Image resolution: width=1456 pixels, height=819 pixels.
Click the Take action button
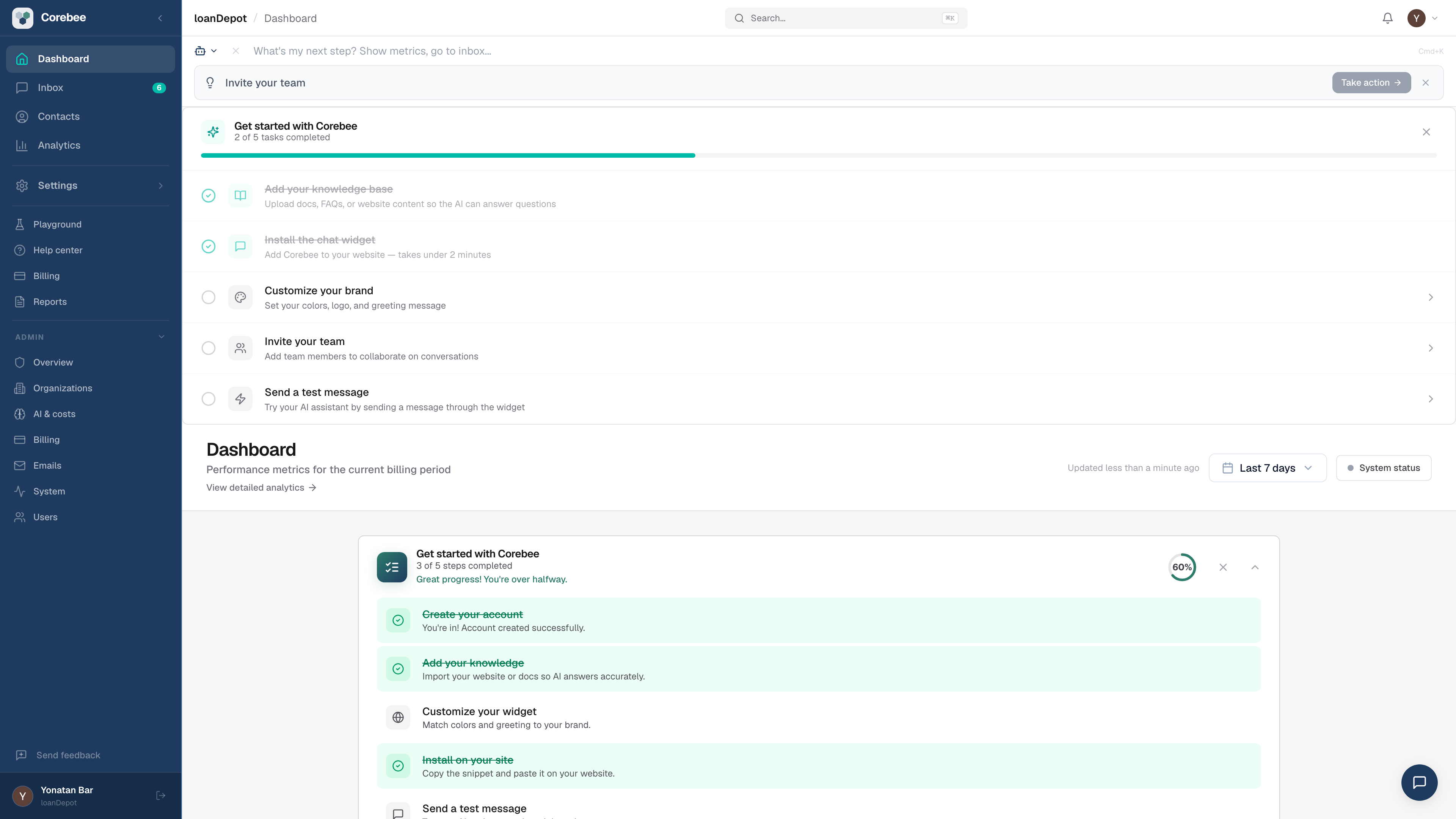click(1371, 83)
